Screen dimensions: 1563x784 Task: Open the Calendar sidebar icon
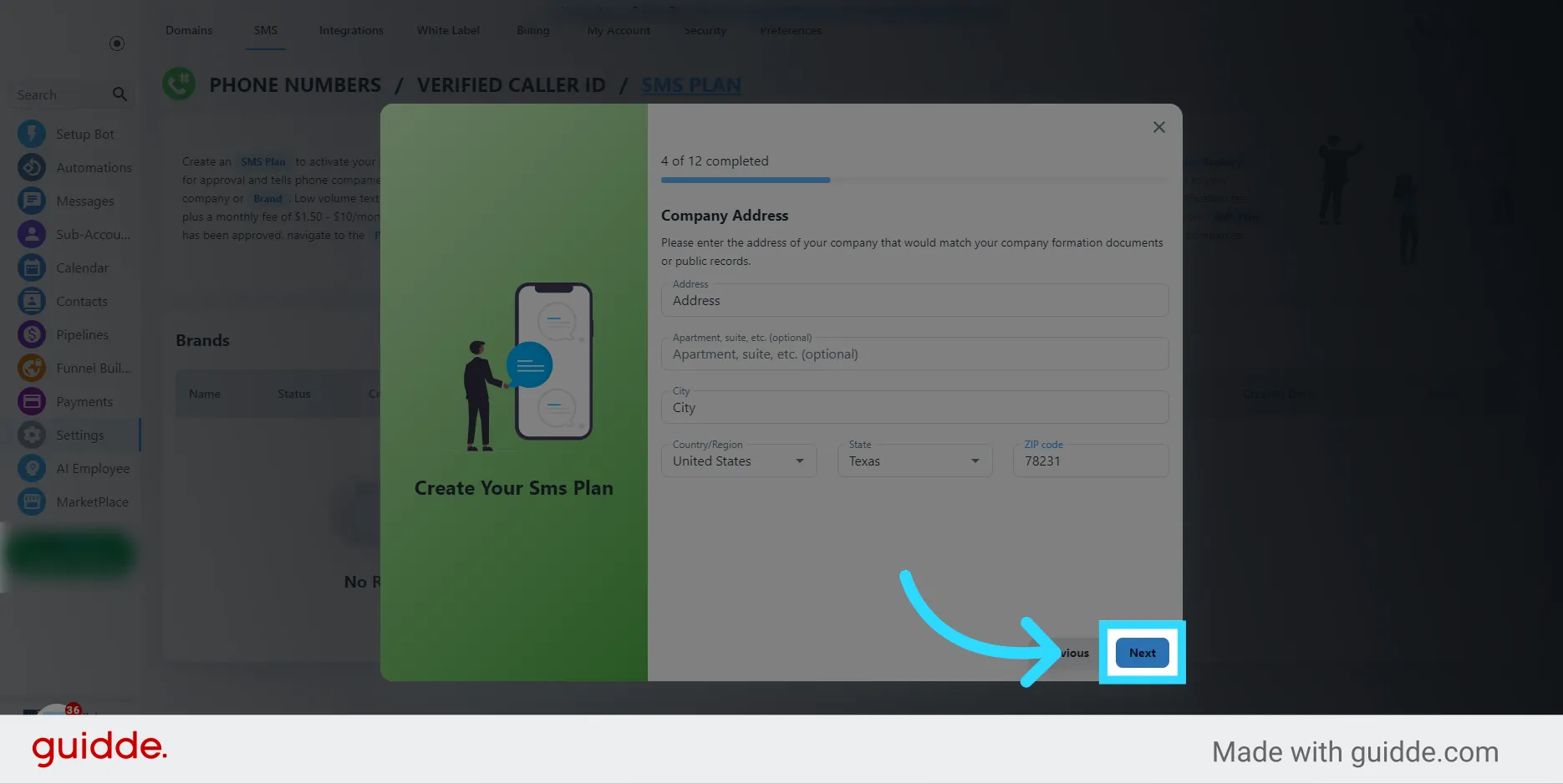(32, 267)
